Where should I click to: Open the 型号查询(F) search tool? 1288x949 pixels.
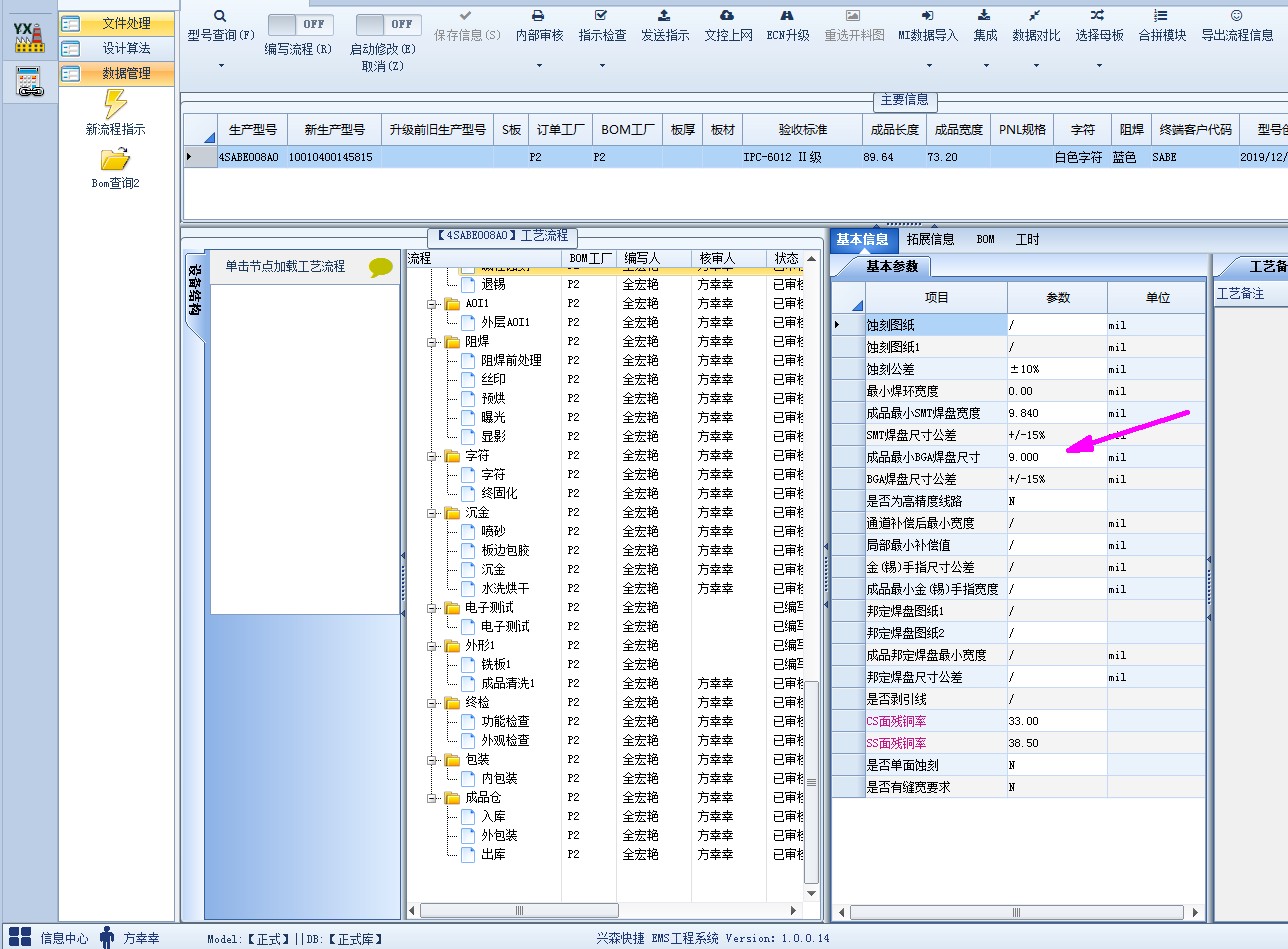point(220,17)
